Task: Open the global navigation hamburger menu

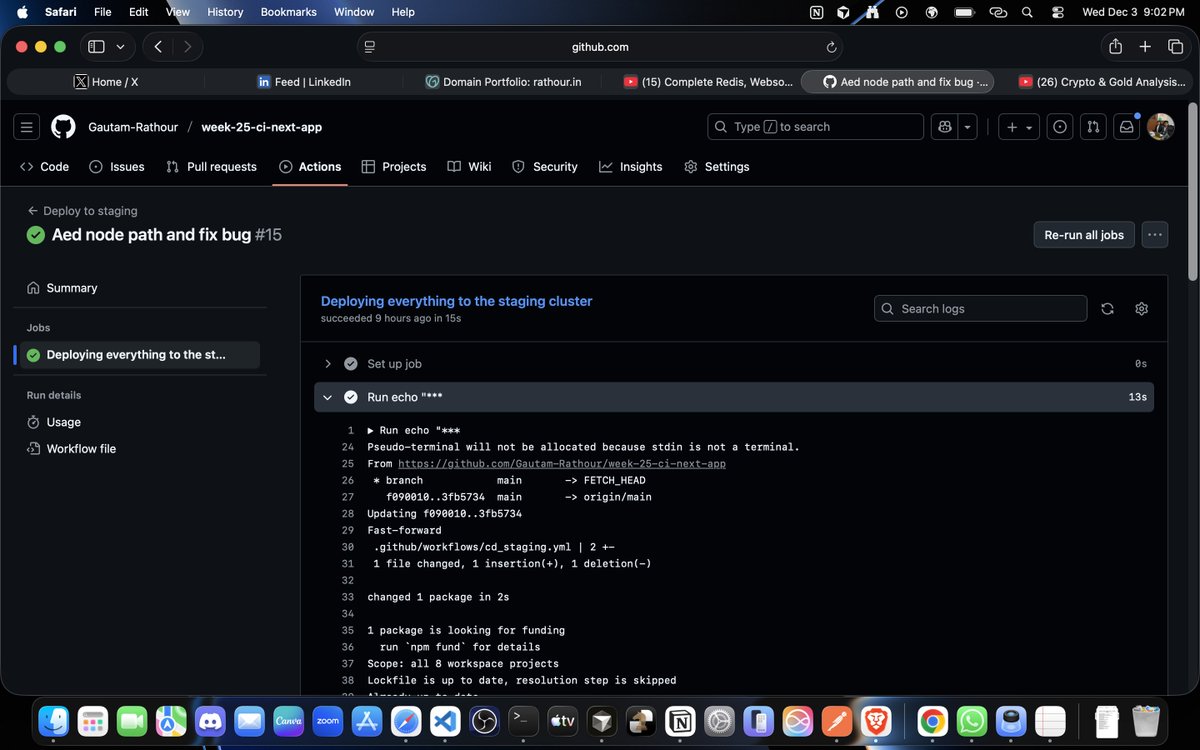Action: [26, 126]
